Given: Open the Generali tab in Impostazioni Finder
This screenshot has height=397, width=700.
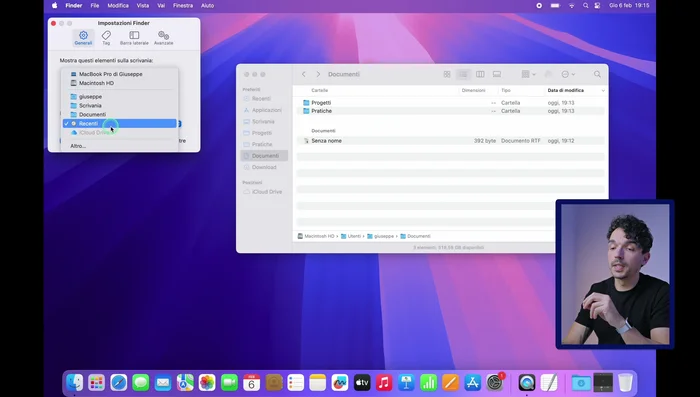Looking at the screenshot, I should pyautogui.click(x=83, y=38).
